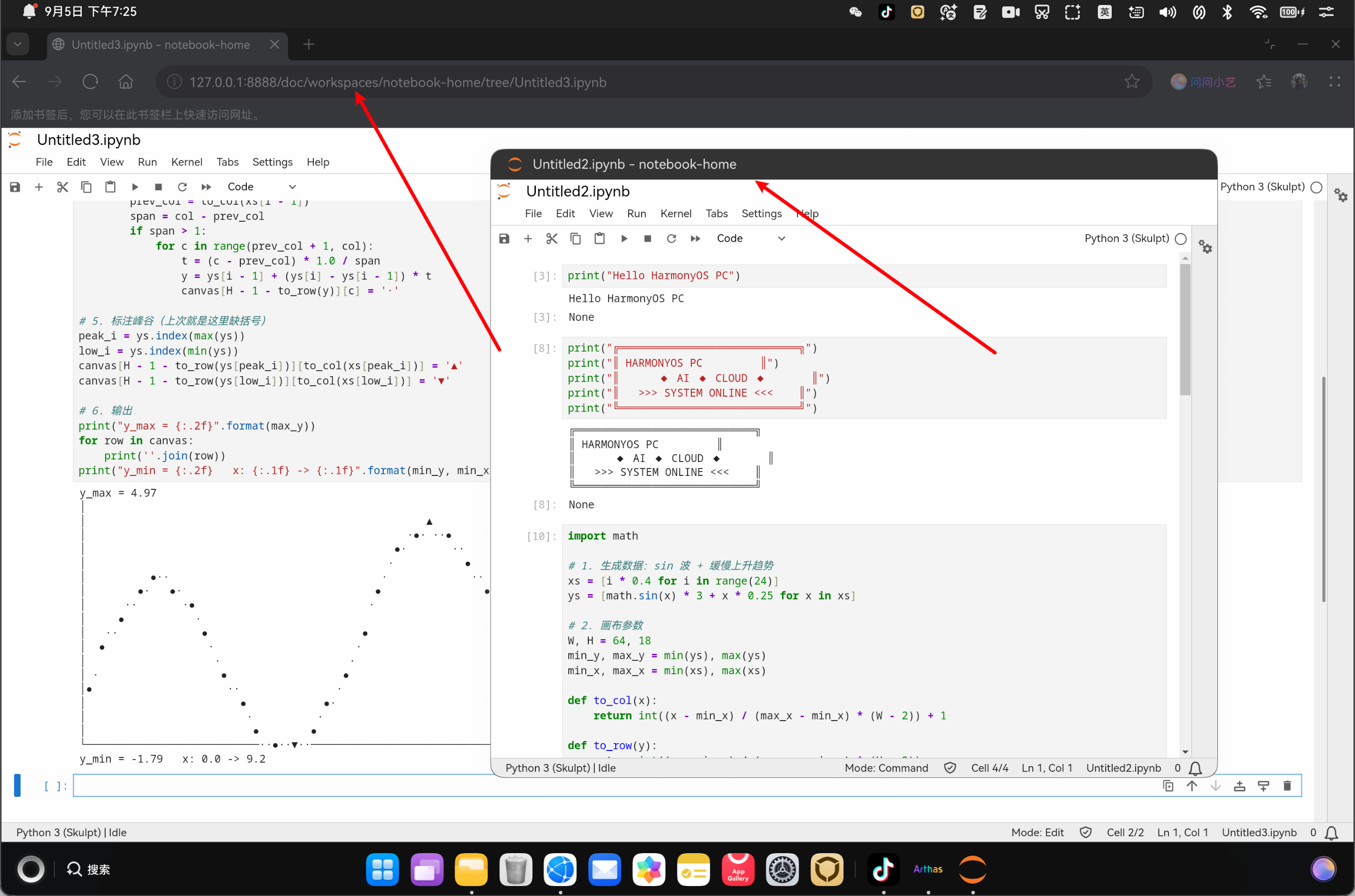Open notifications bell in Untitled2 status bar
This screenshot has height=896, width=1355.
1195,768
